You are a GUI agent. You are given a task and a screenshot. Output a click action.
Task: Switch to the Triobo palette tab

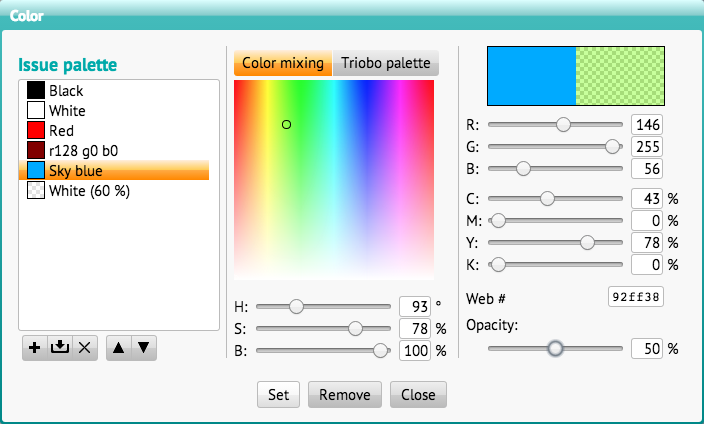386,63
